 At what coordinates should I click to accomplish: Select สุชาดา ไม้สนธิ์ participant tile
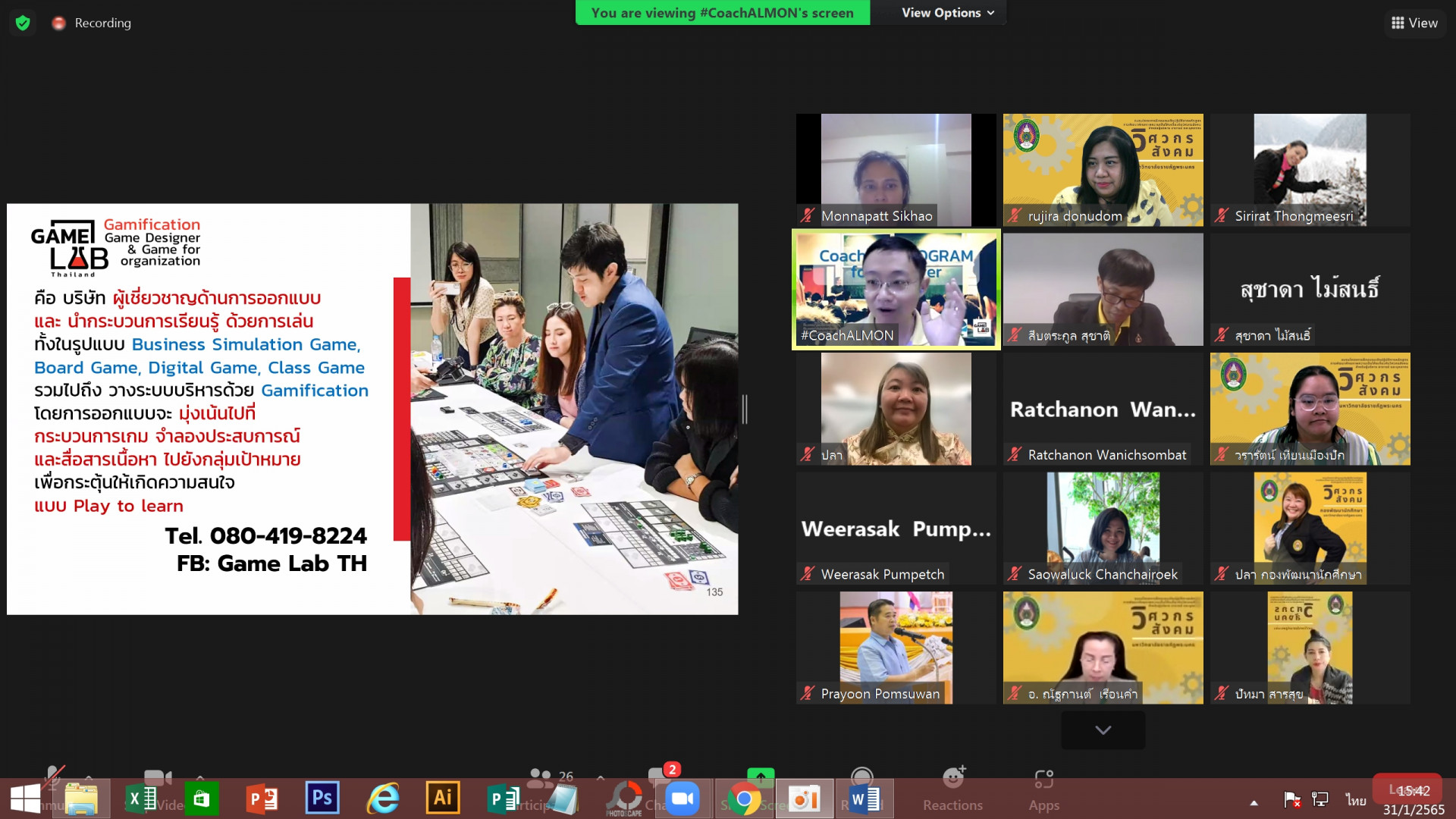(x=1310, y=289)
